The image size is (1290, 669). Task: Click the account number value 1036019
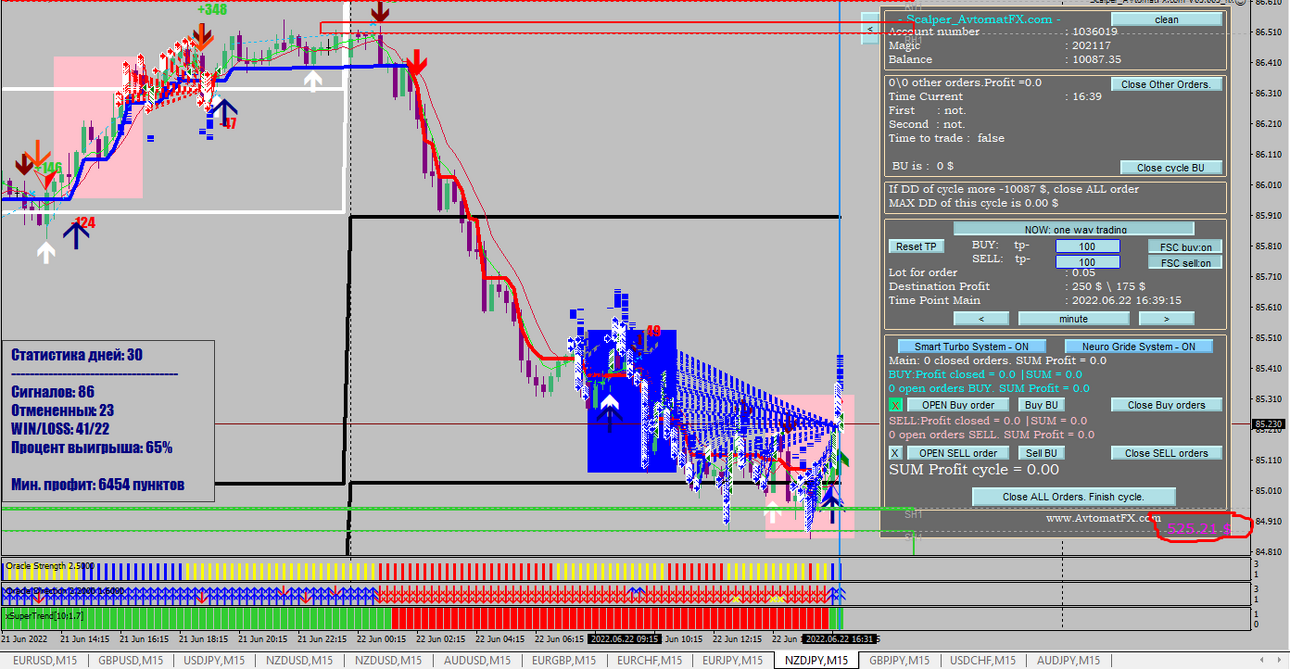1095,32
